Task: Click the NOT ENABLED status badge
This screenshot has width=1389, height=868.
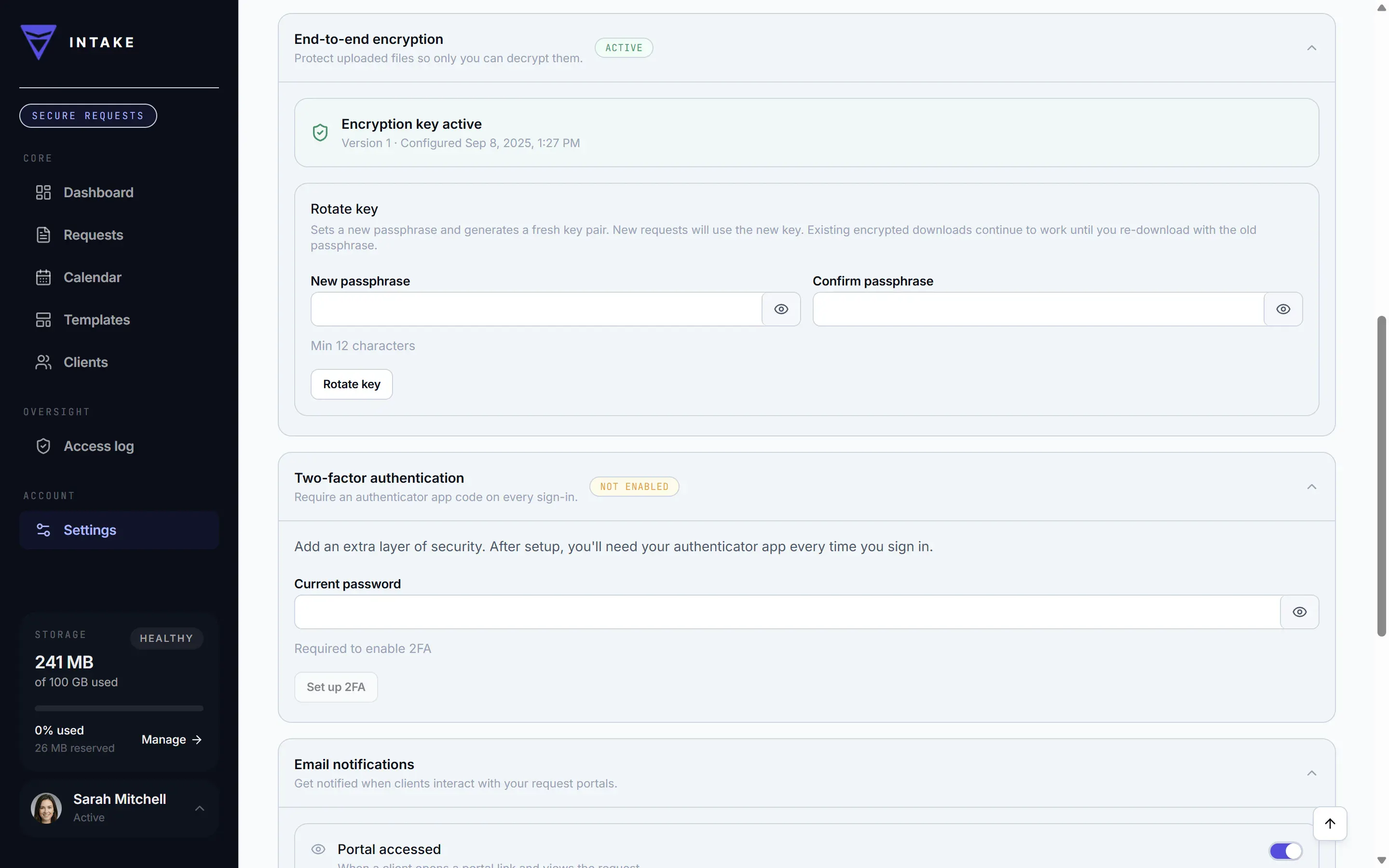Action: click(x=634, y=487)
